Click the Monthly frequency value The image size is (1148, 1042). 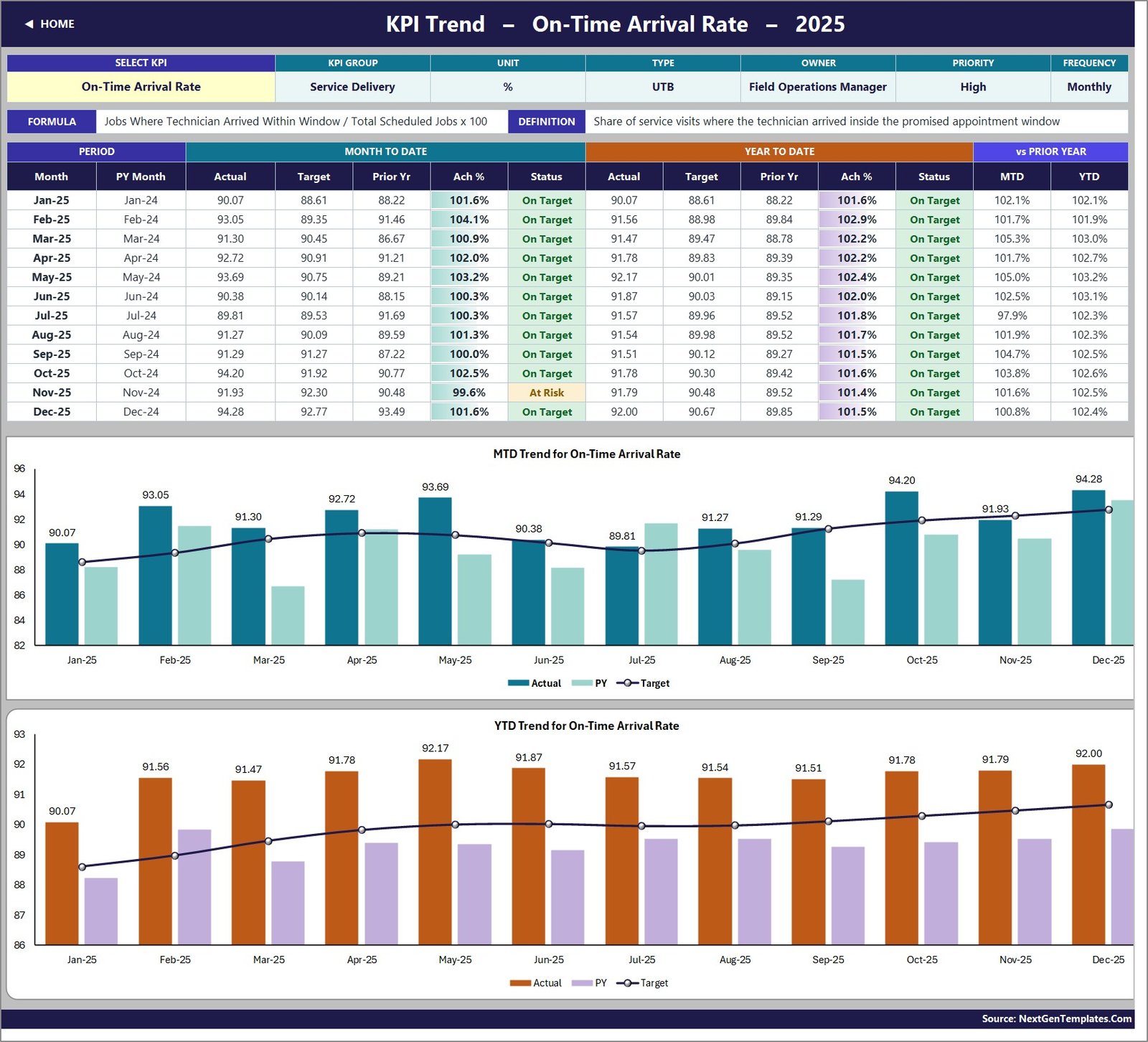click(1089, 87)
